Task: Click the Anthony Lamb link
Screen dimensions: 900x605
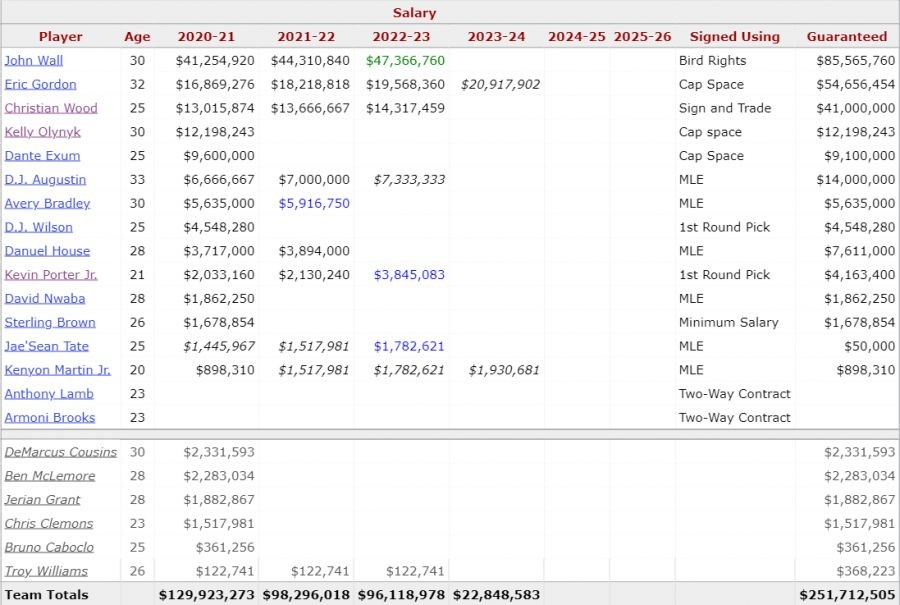Action: click(x=49, y=394)
